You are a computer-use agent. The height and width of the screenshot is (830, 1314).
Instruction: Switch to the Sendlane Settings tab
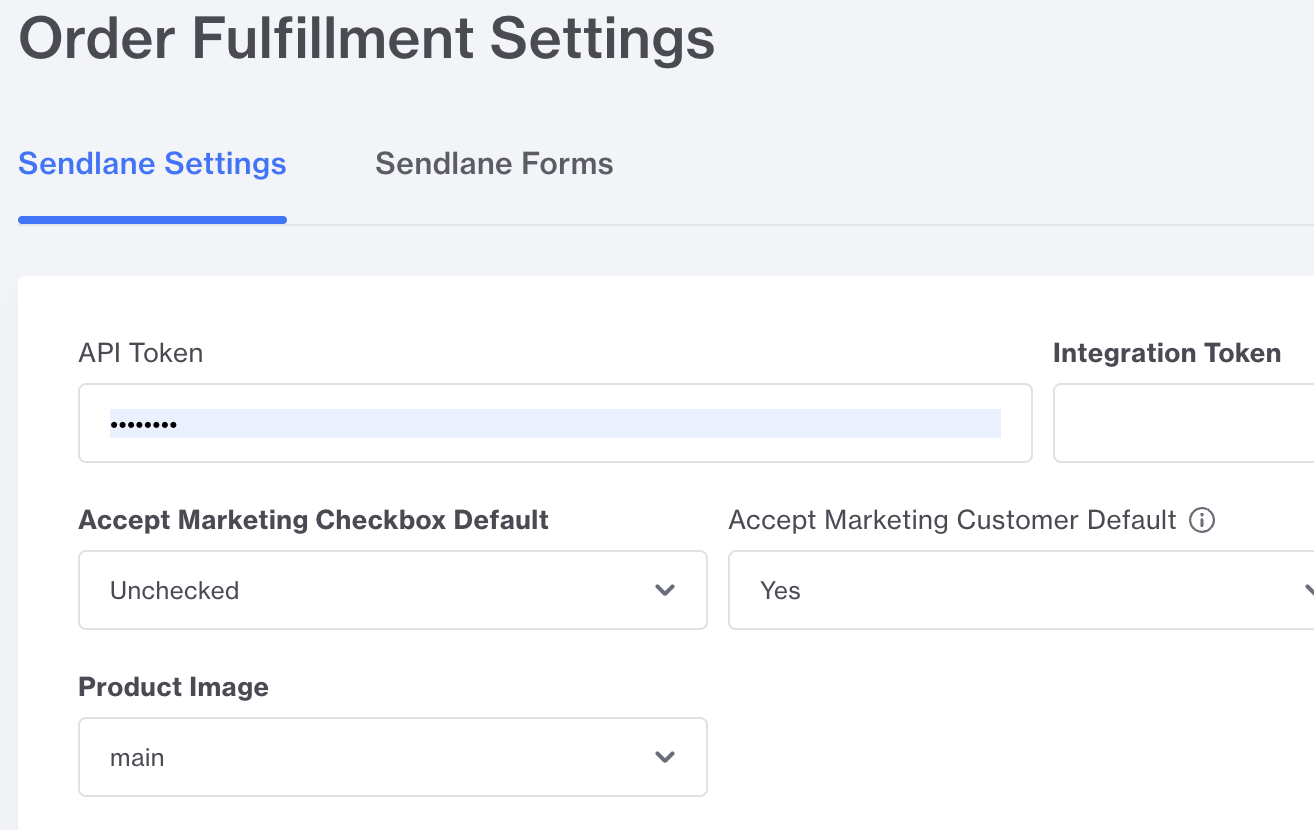[x=152, y=164]
